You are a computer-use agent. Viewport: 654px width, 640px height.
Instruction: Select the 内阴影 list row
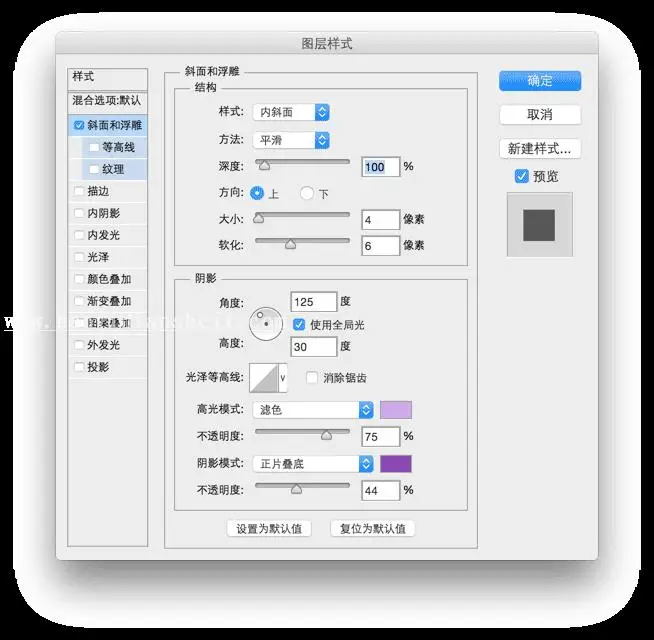pos(108,213)
